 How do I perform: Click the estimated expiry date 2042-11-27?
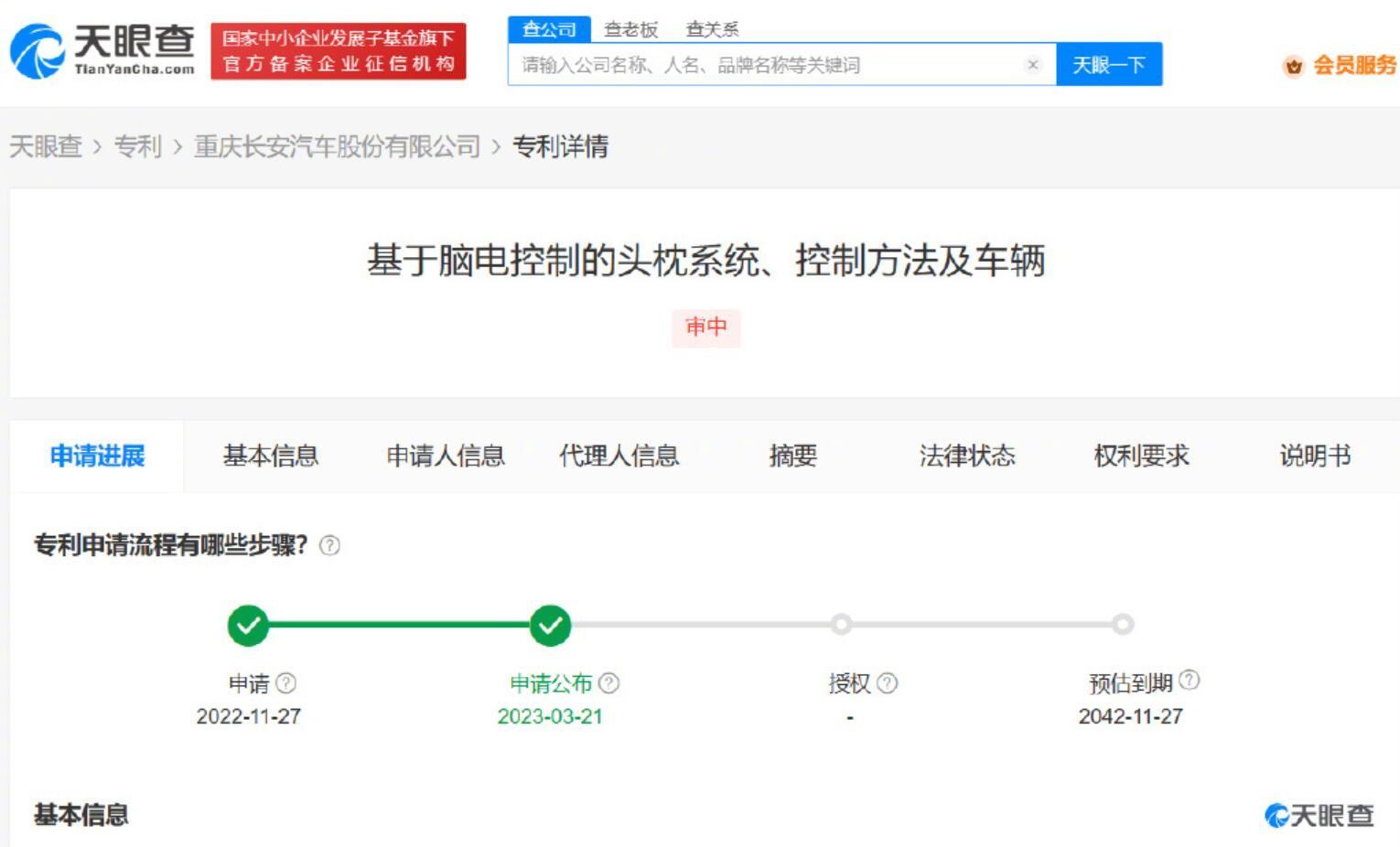[x=1130, y=716]
